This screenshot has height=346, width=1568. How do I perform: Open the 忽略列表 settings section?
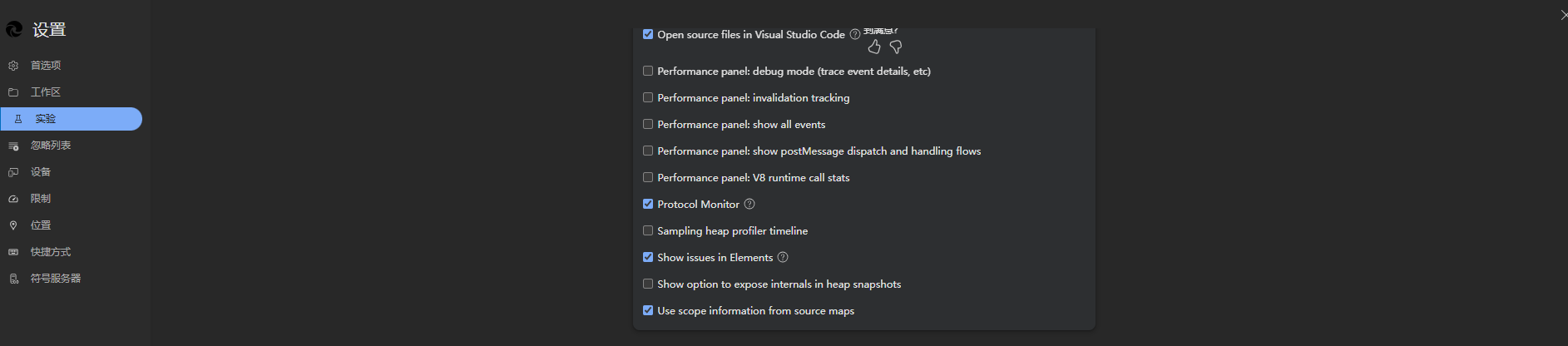[x=51, y=146]
